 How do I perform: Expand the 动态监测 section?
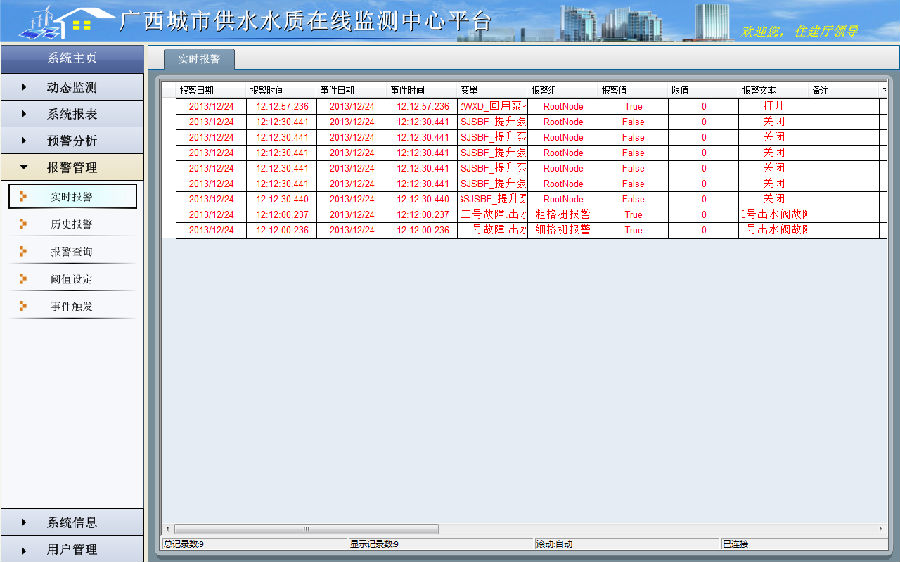[71, 88]
